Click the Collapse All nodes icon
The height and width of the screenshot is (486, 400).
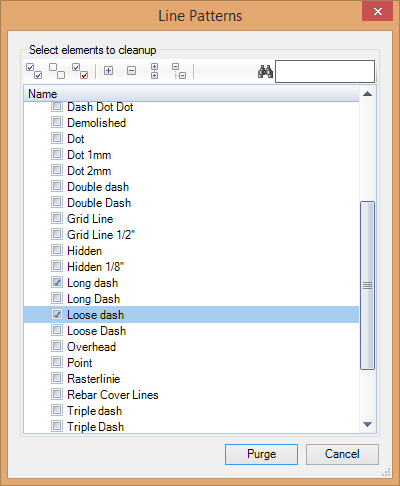[x=179, y=71]
